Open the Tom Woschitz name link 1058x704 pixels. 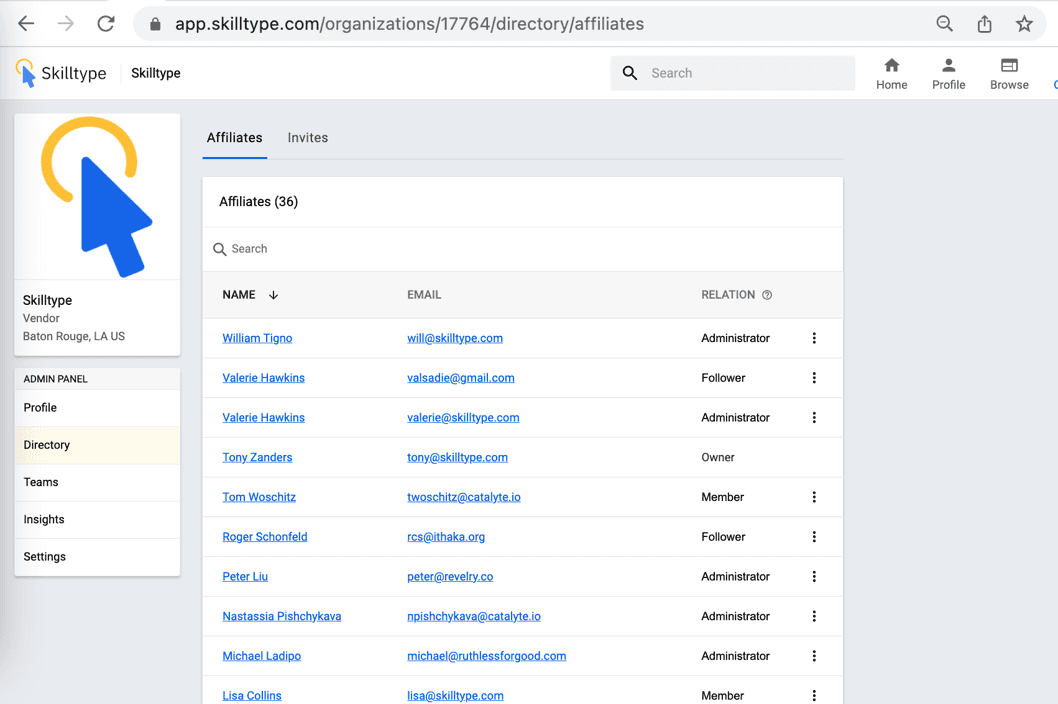tap(259, 497)
